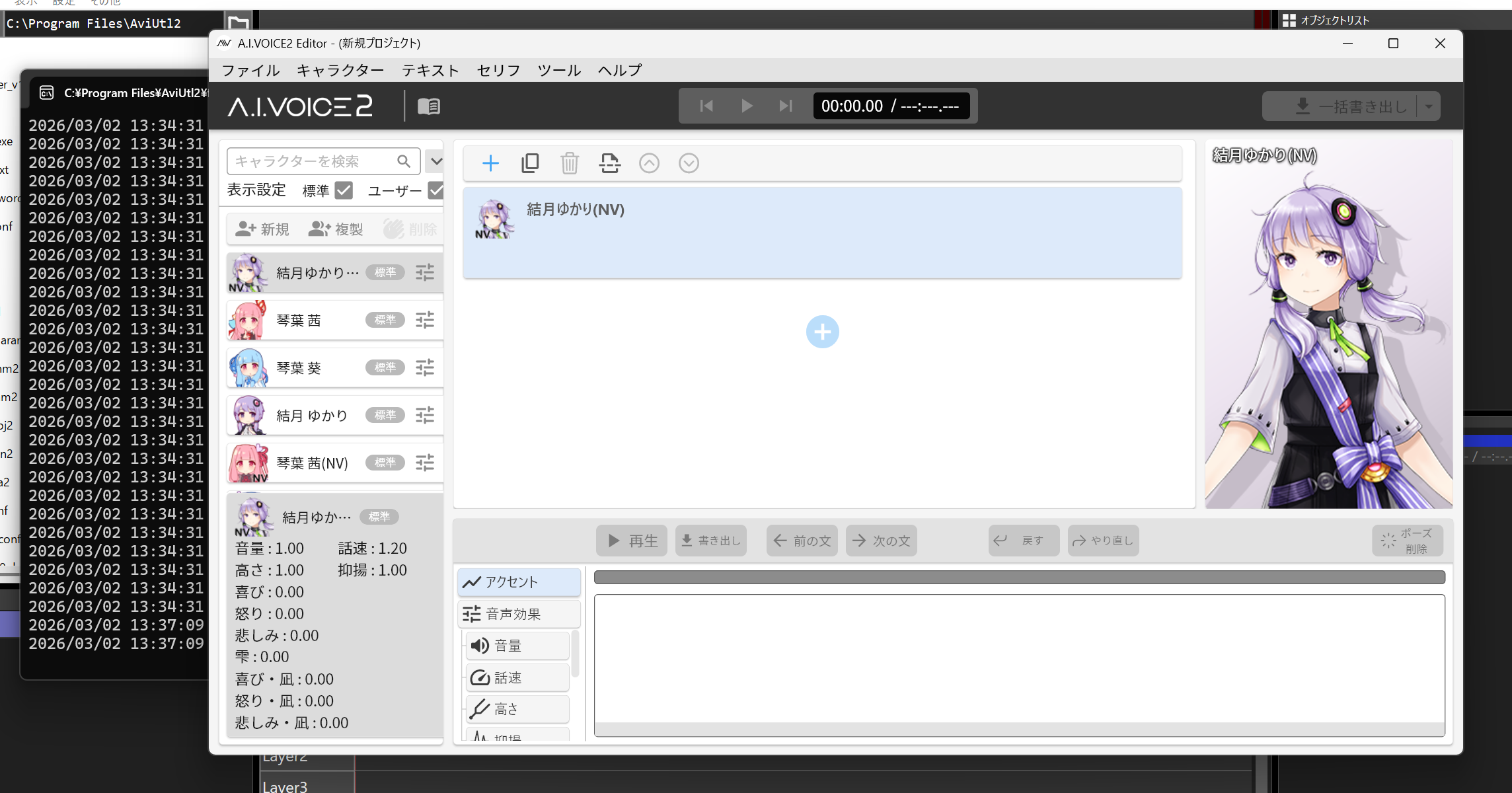
Task: Click the gray bar above the accent editor
Action: click(1019, 578)
